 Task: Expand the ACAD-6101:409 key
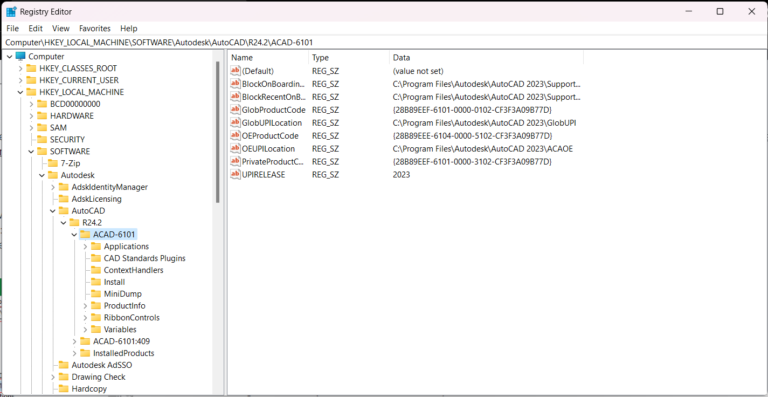click(x=74, y=341)
